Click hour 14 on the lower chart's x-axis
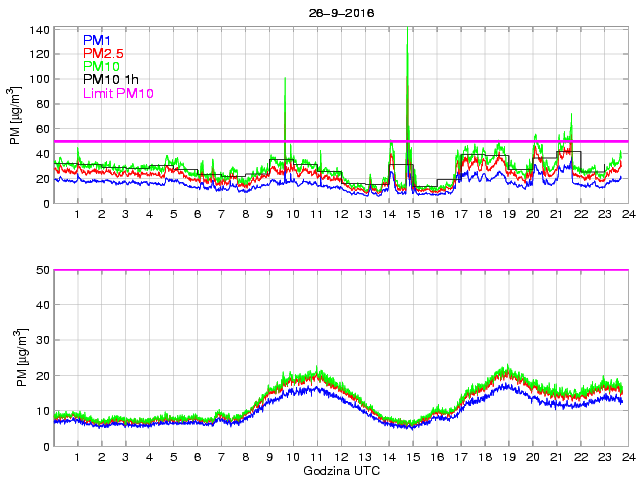 coord(389,457)
